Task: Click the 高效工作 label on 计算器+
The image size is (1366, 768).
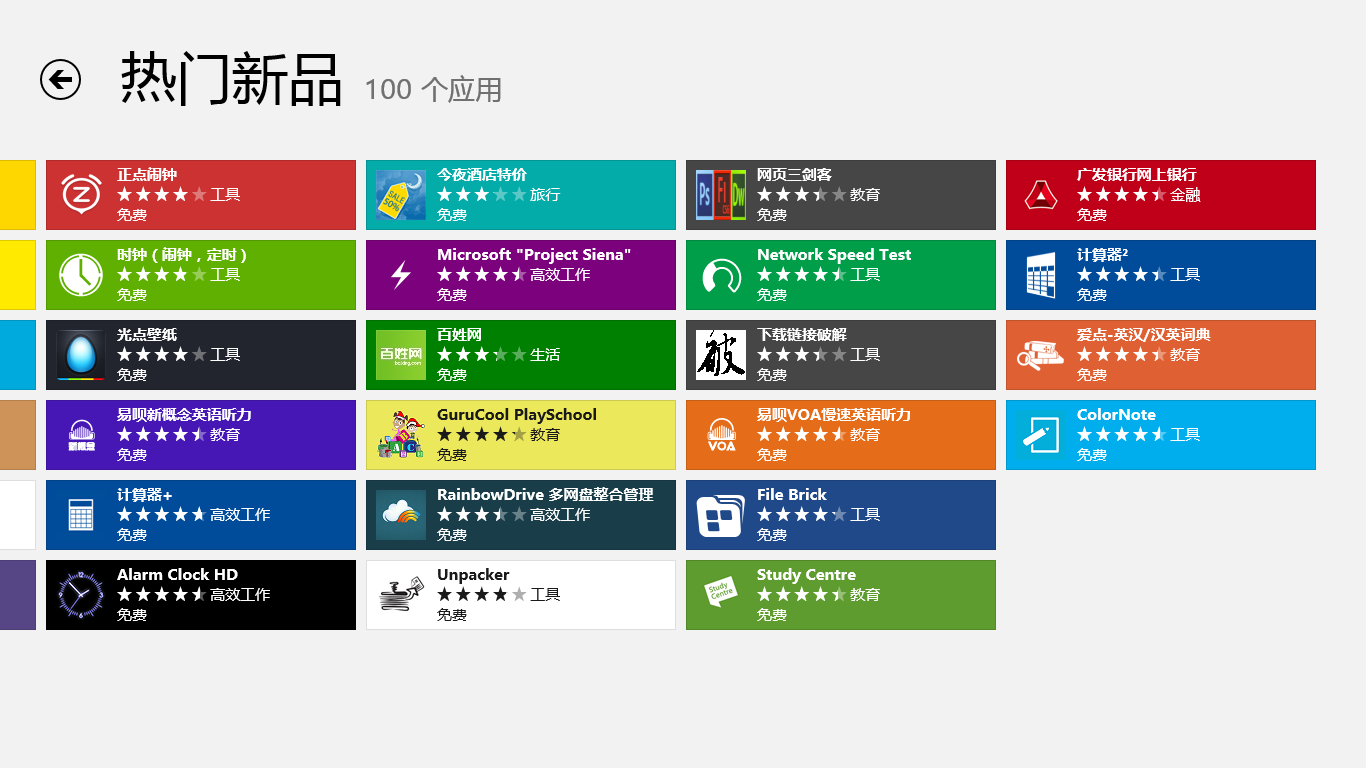Action: click(x=240, y=515)
